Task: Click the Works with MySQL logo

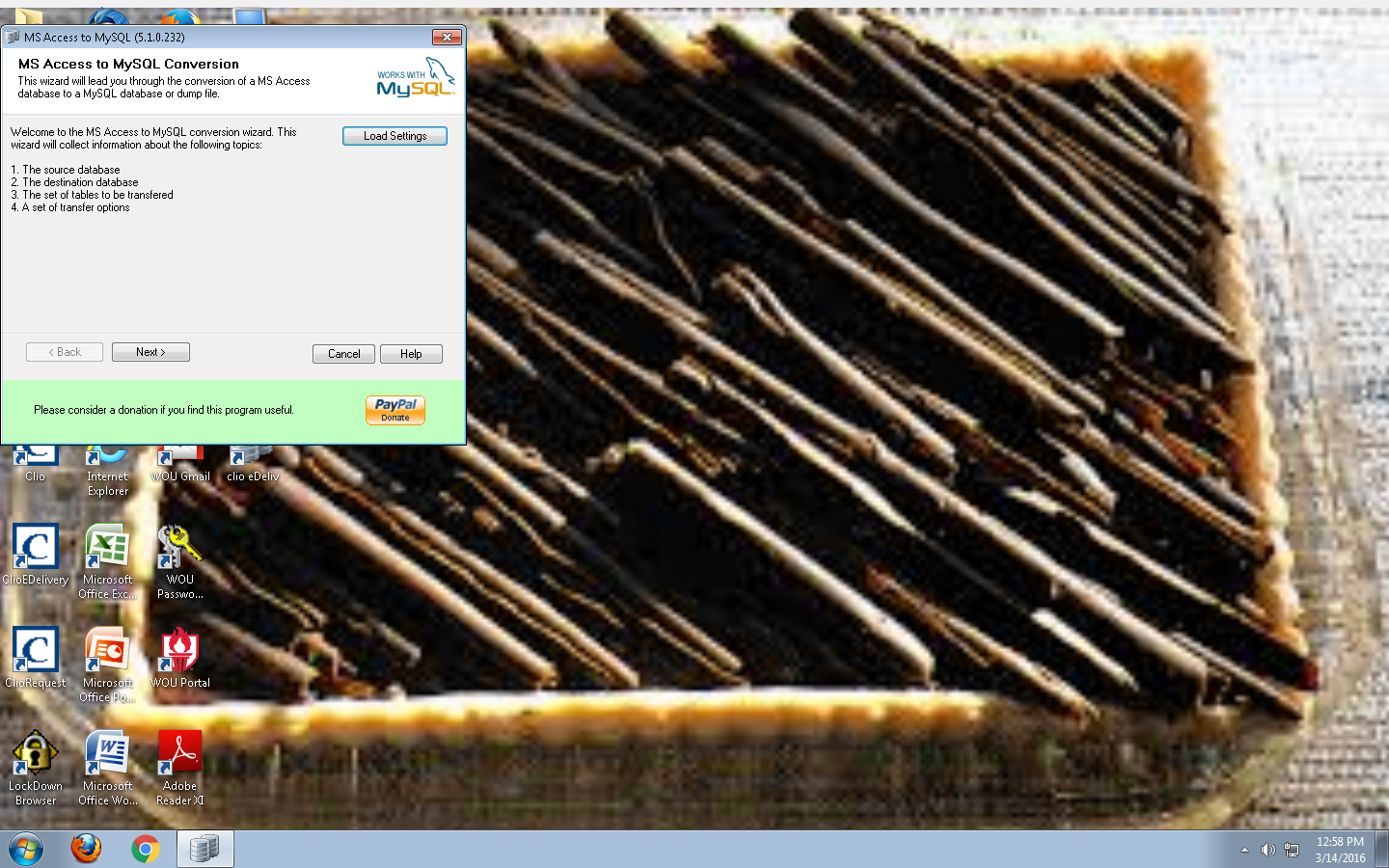Action: pos(415,78)
